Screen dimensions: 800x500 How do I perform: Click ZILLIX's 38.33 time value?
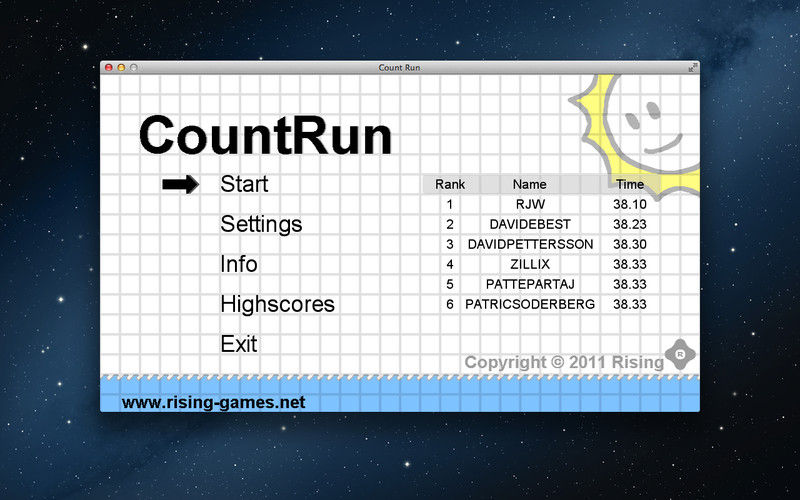click(630, 264)
